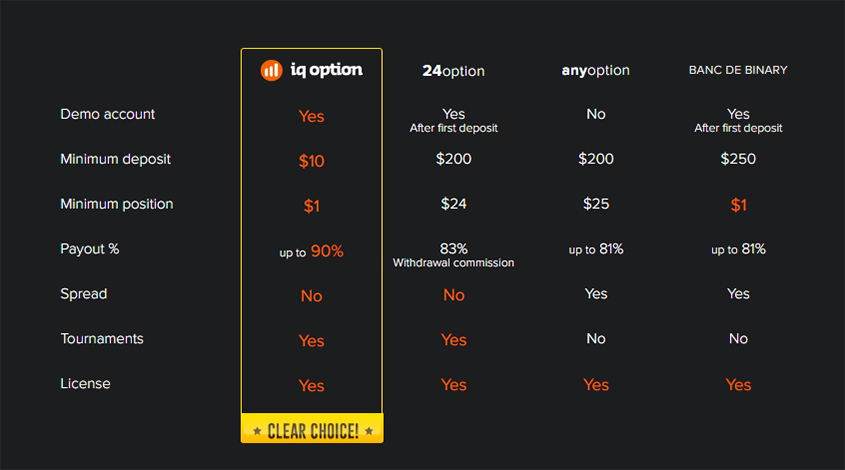Click the Minimum deposit row label
Screen dimensions: 845x470
[115, 160]
